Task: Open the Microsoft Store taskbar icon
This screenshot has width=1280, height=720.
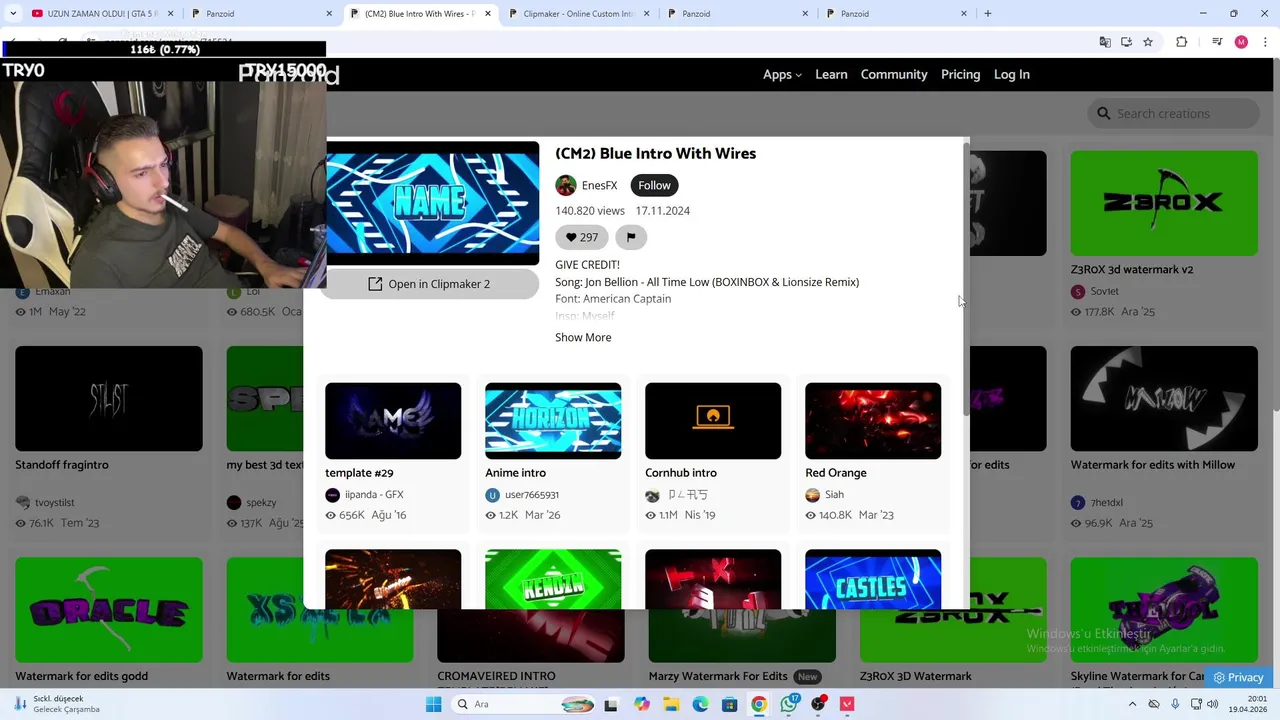Action: pos(730,704)
